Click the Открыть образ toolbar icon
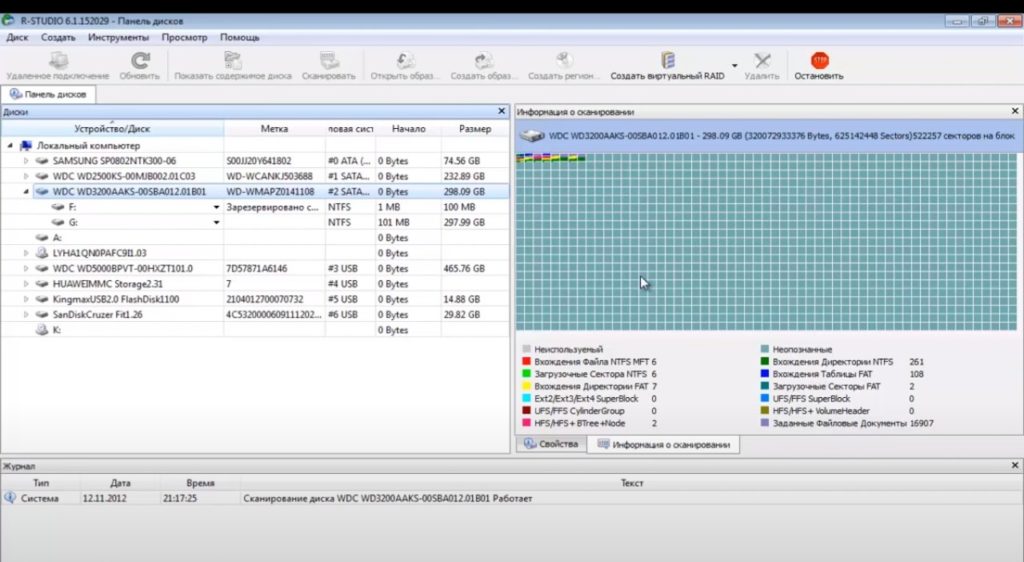The width and height of the screenshot is (1024, 562). [405, 61]
